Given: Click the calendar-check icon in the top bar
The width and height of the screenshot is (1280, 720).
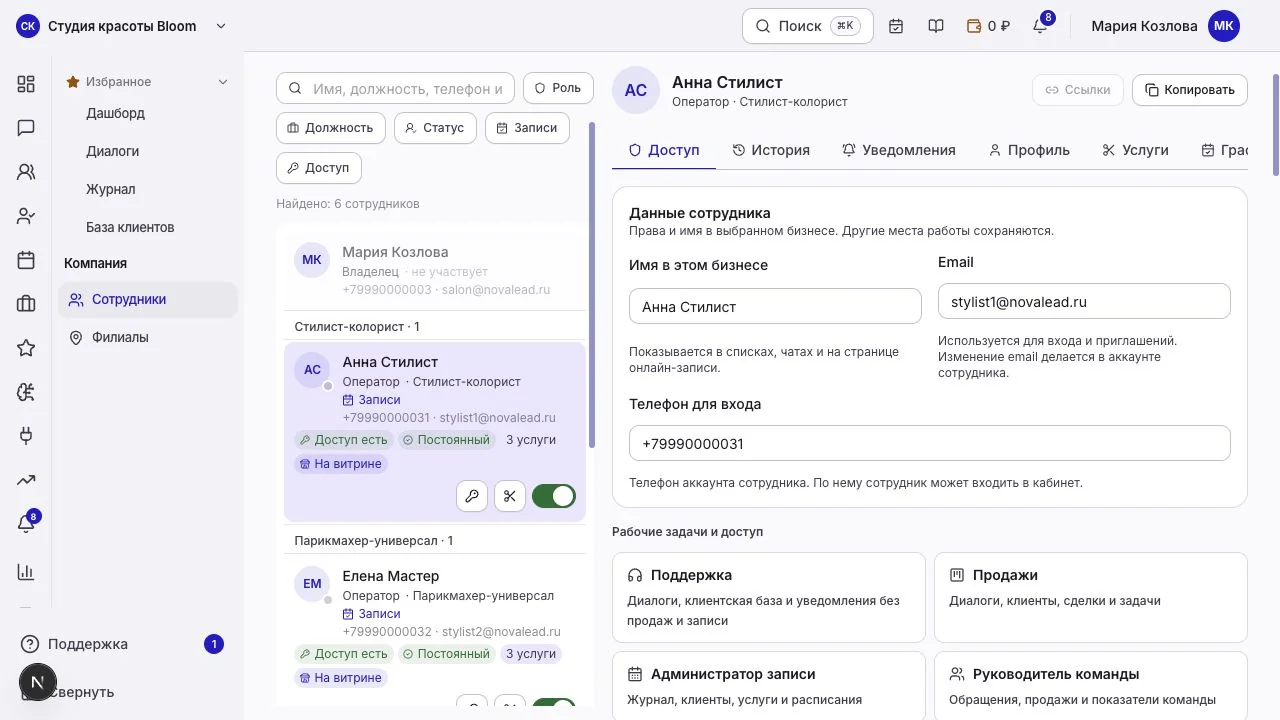Looking at the screenshot, I should click(x=896, y=26).
